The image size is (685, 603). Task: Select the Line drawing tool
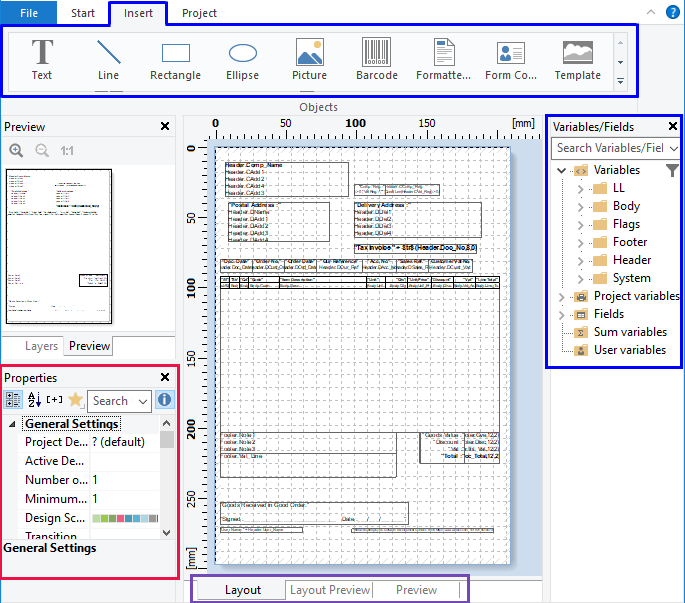point(108,59)
